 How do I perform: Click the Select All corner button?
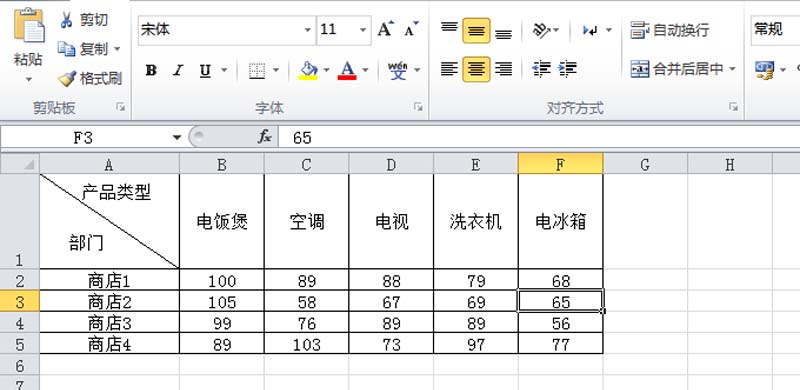pyautogui.click(x=20, y=164)
